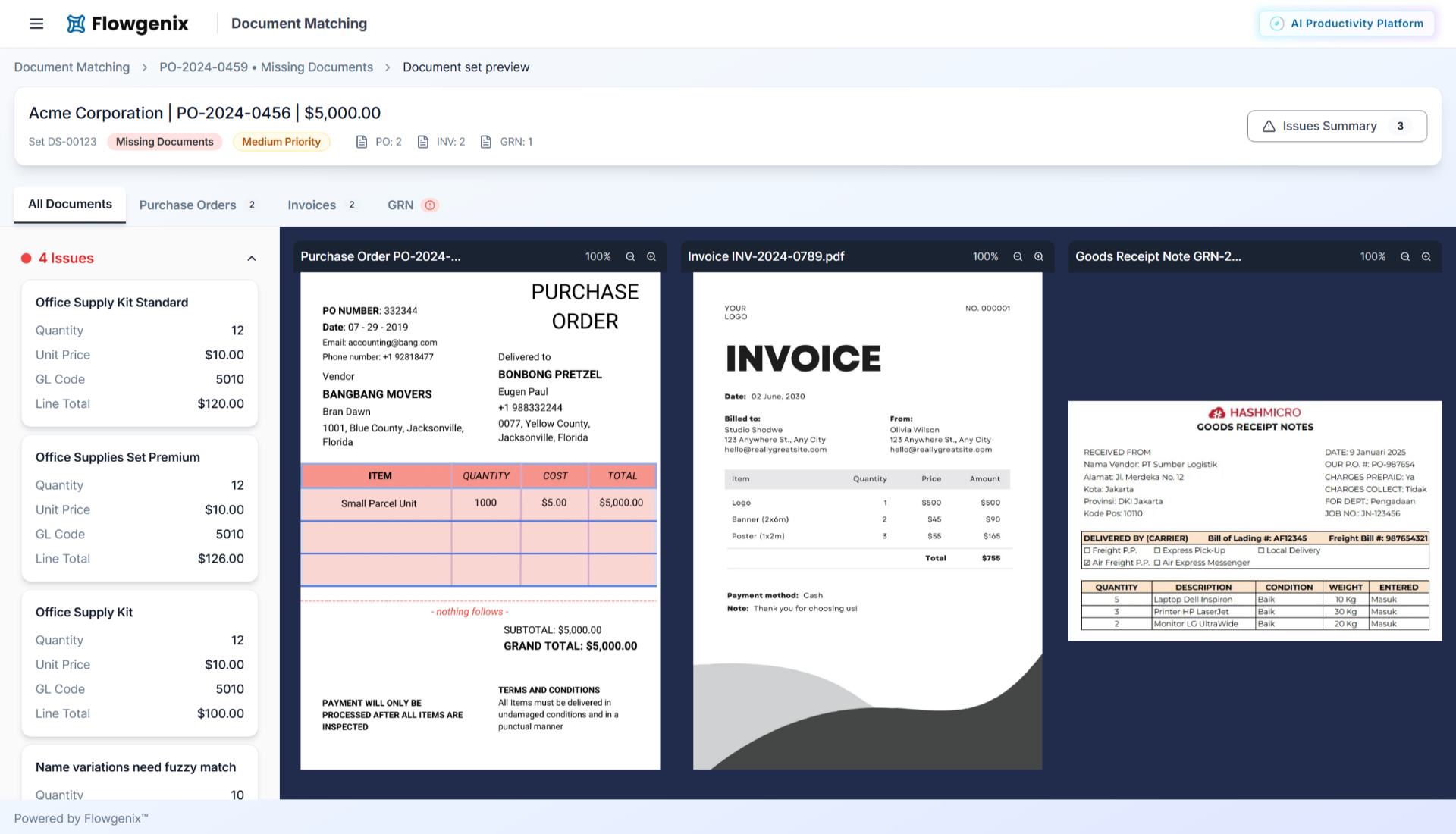
Task: Click Purchase Order 100% zoom level
Action: click(x=598, y=256)
